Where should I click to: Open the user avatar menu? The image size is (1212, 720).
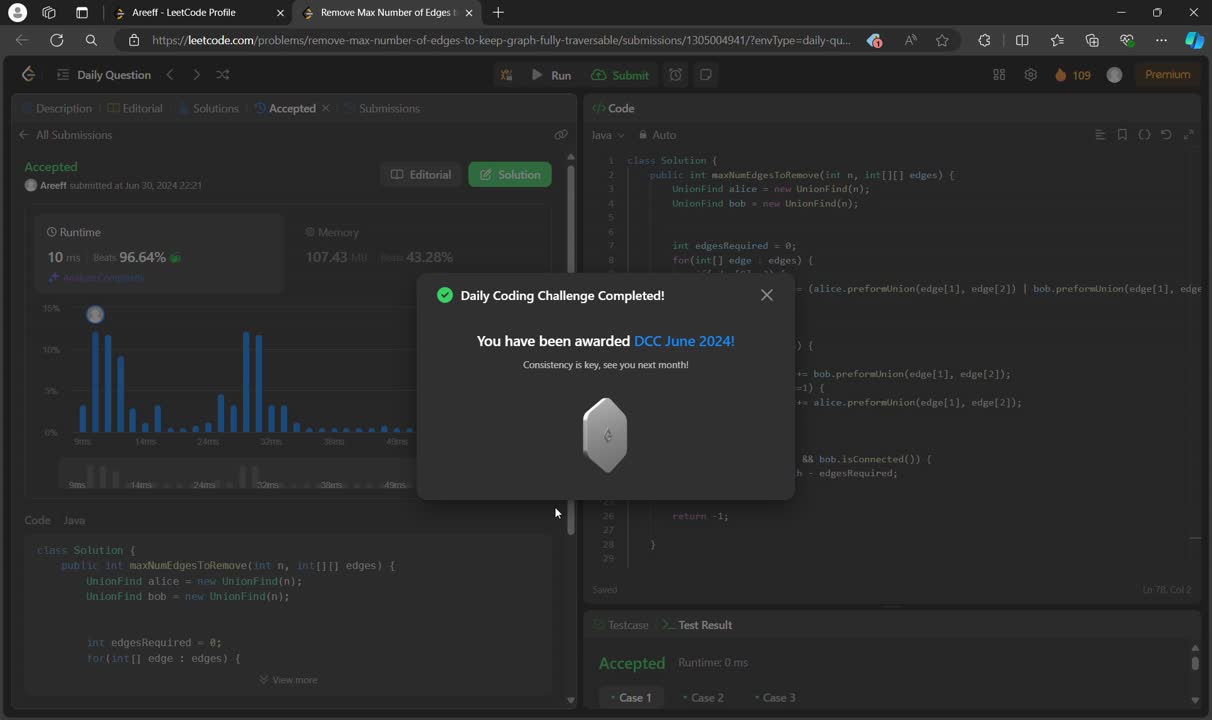coord(1114,75)
